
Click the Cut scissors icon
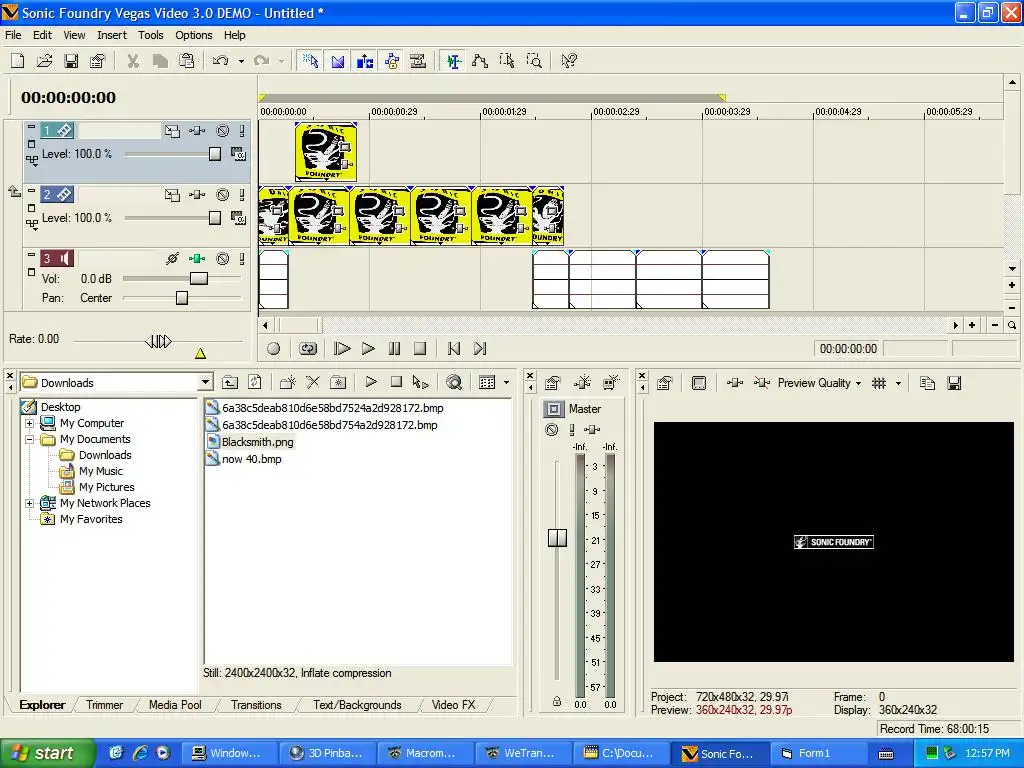(133, 61)
